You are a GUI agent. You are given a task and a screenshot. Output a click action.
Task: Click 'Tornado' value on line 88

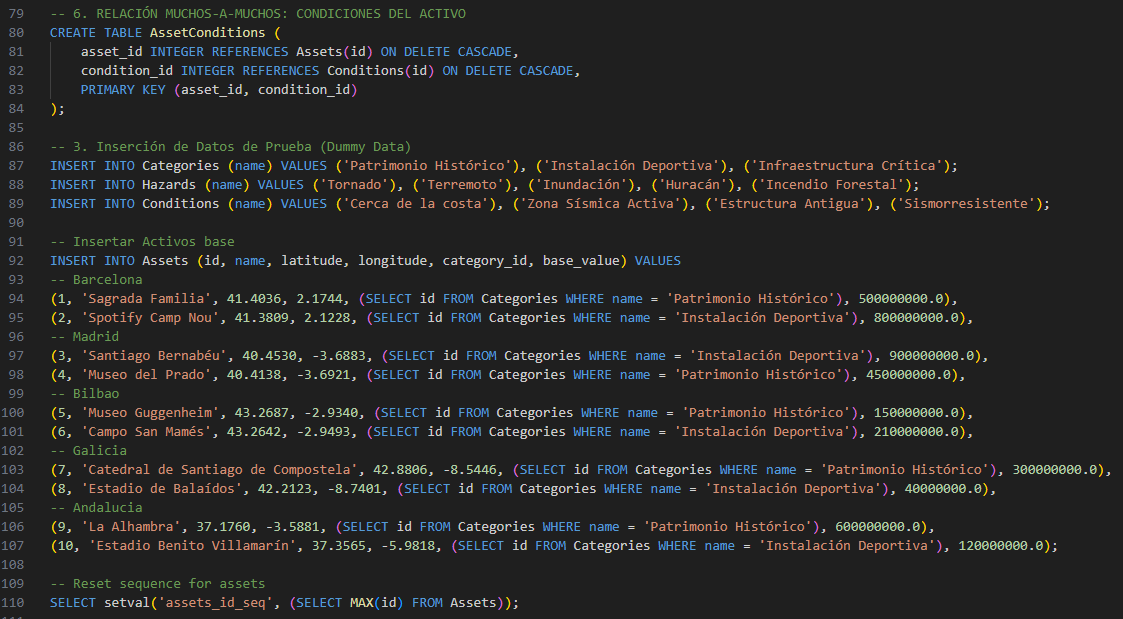tap(355, 185)
